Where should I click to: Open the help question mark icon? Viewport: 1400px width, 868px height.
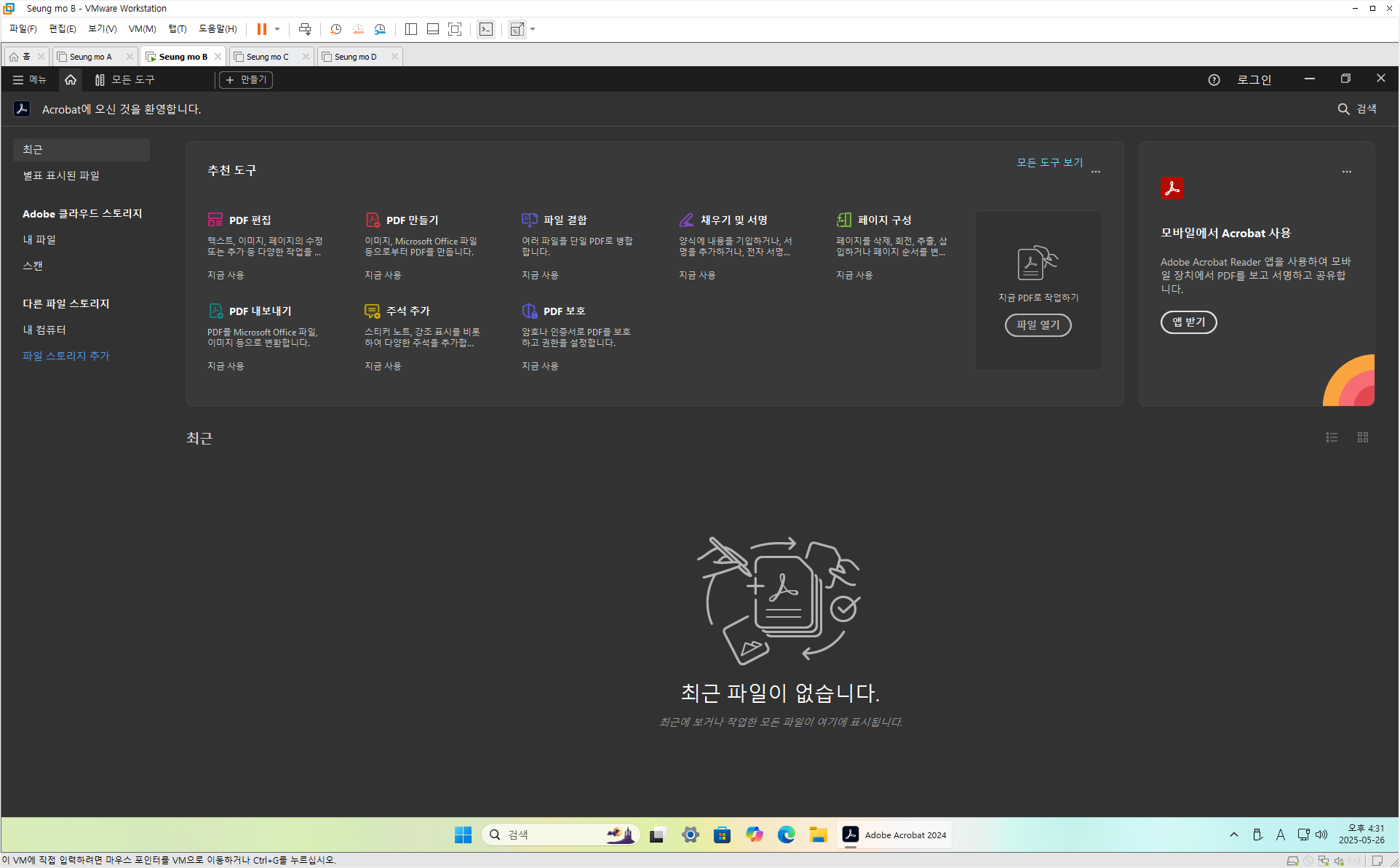(1214, 80)
